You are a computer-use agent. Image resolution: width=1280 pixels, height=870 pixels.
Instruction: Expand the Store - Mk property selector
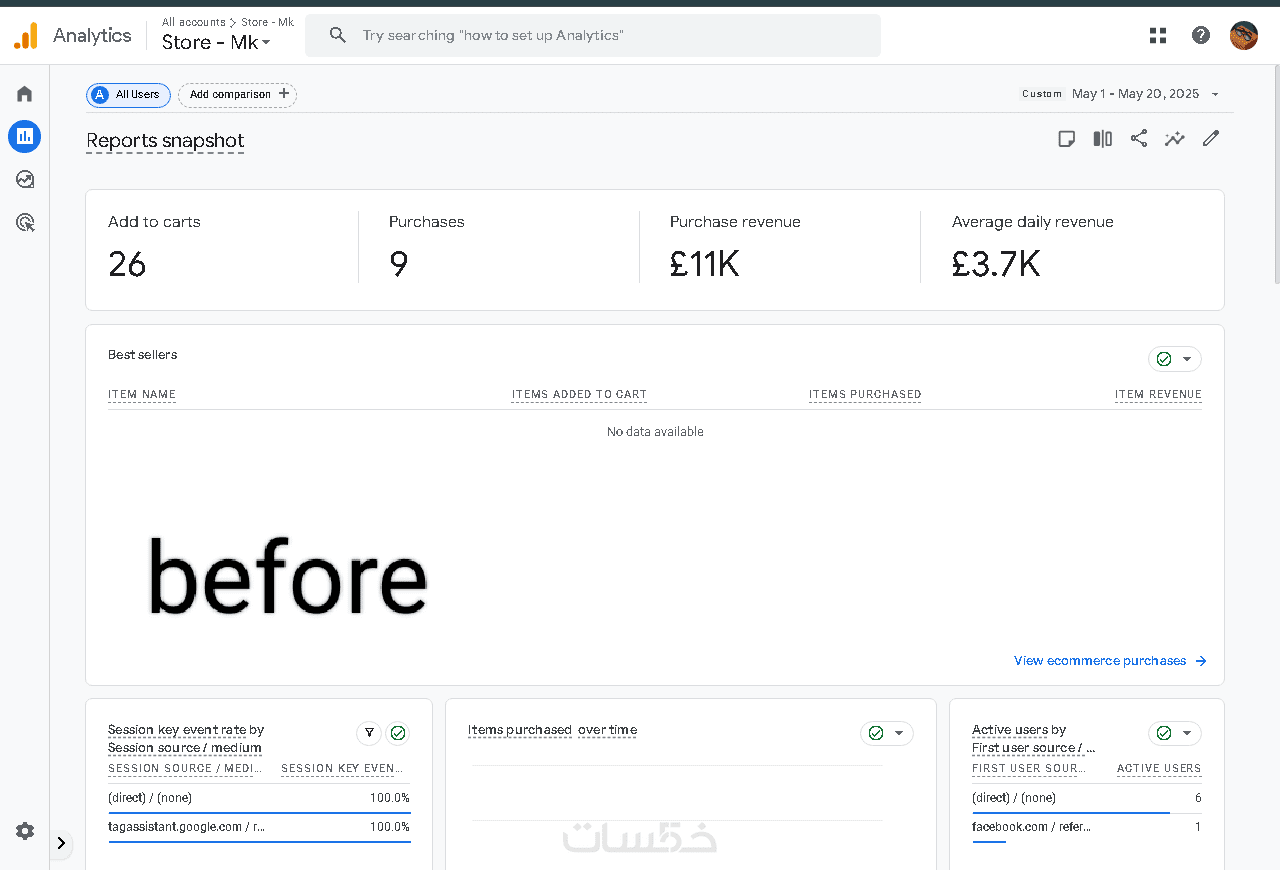(217, 42)
